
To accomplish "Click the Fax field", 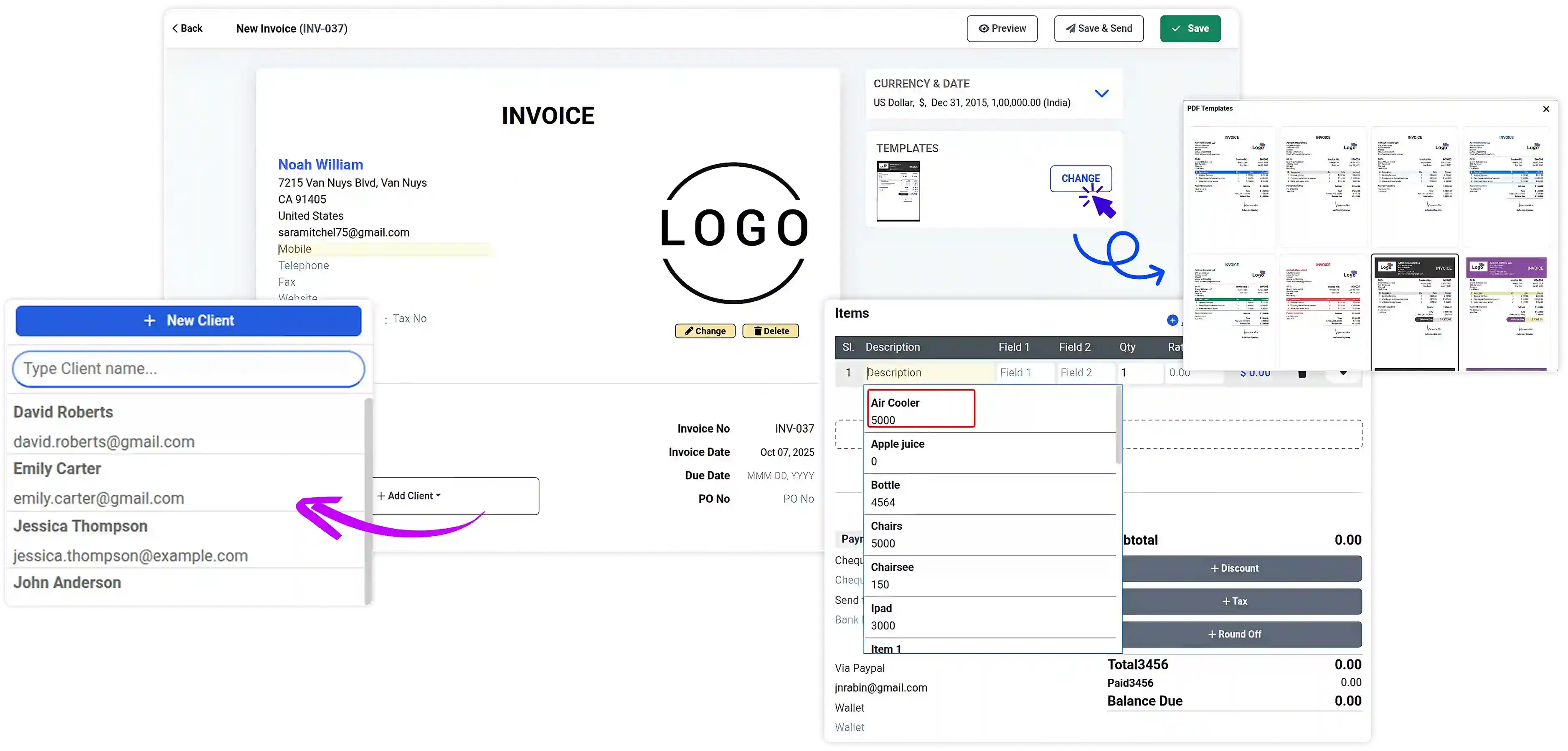I will (287, 282).
